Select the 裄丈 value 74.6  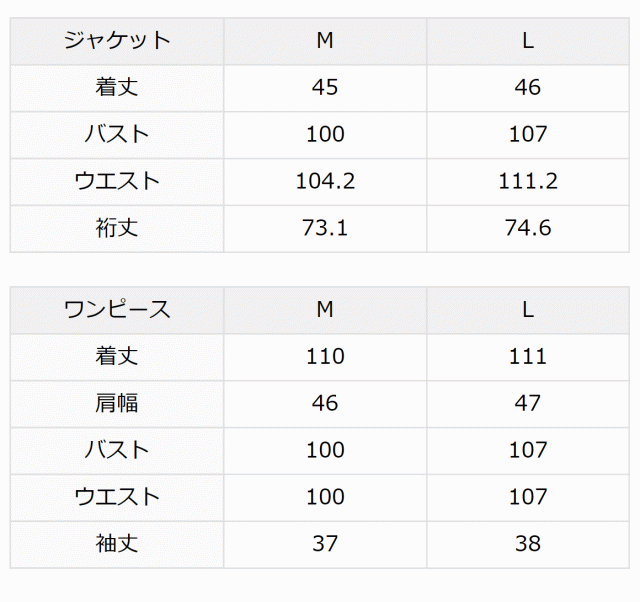coord(527,228)
